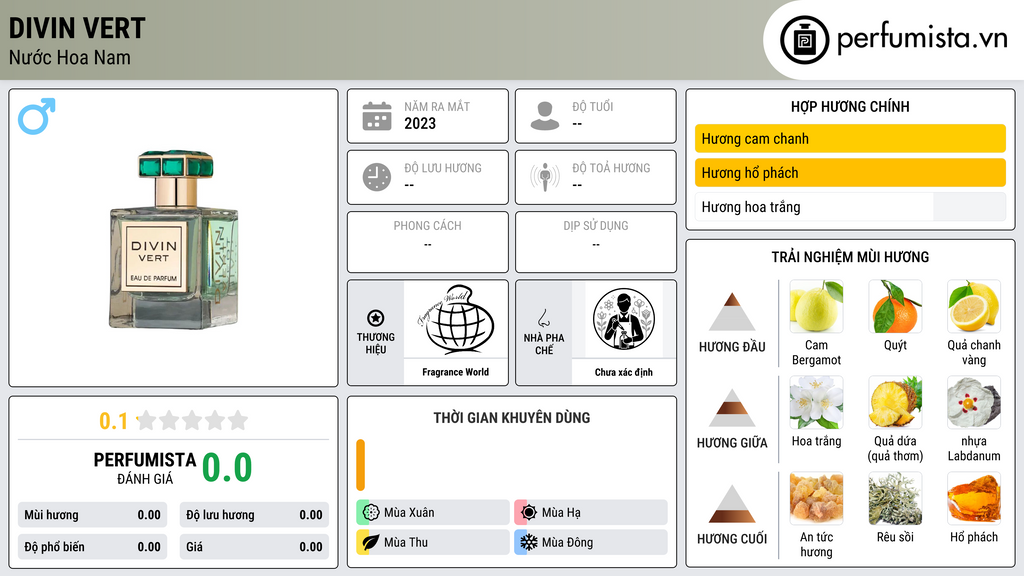Viewport: 1024px width, 576px height.
Task: Click the sillage icon for Độ toả hương
Action: pos(545,177)
